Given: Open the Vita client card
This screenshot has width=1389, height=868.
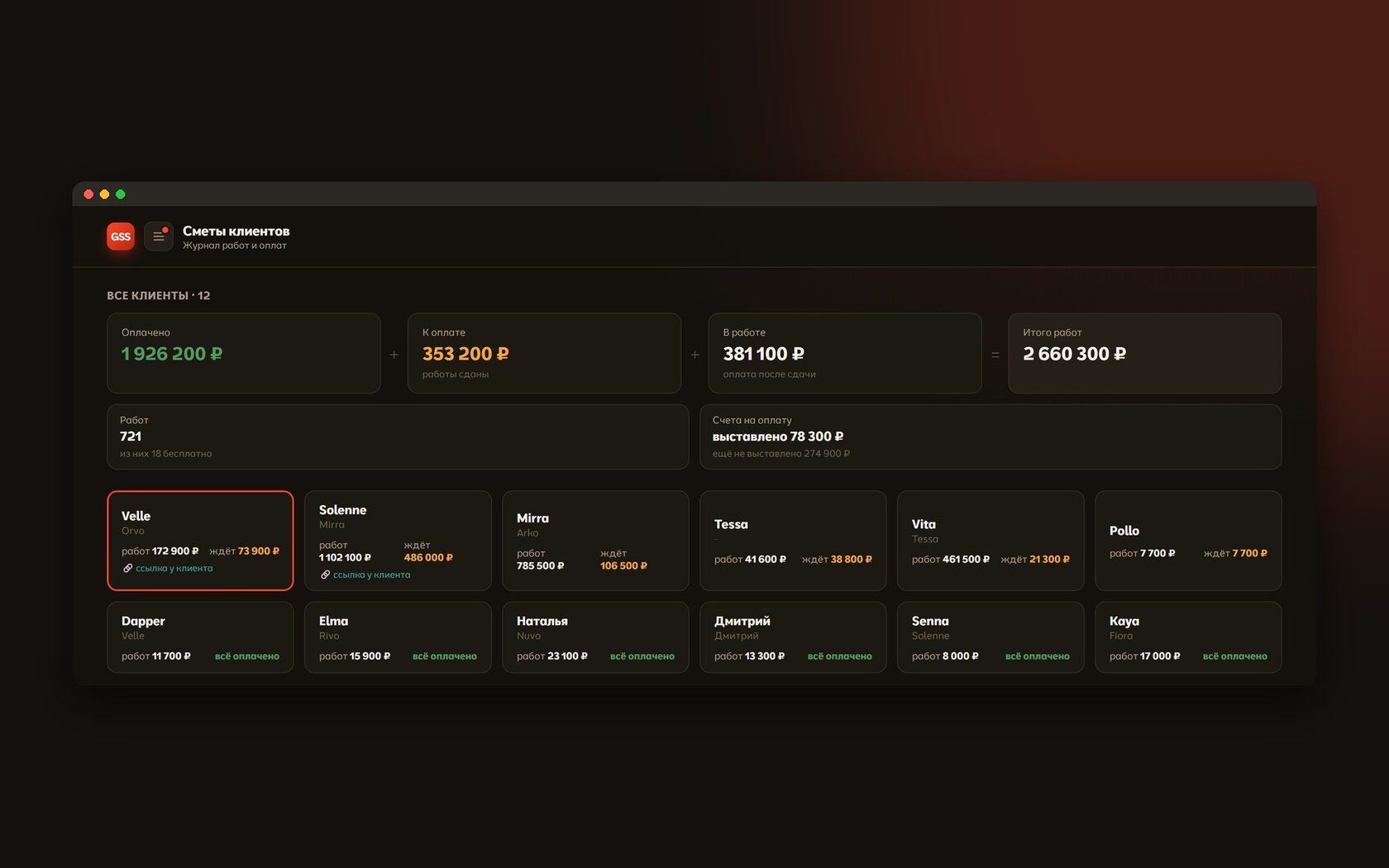Looking at the screenshot, I should pos(990,541).
